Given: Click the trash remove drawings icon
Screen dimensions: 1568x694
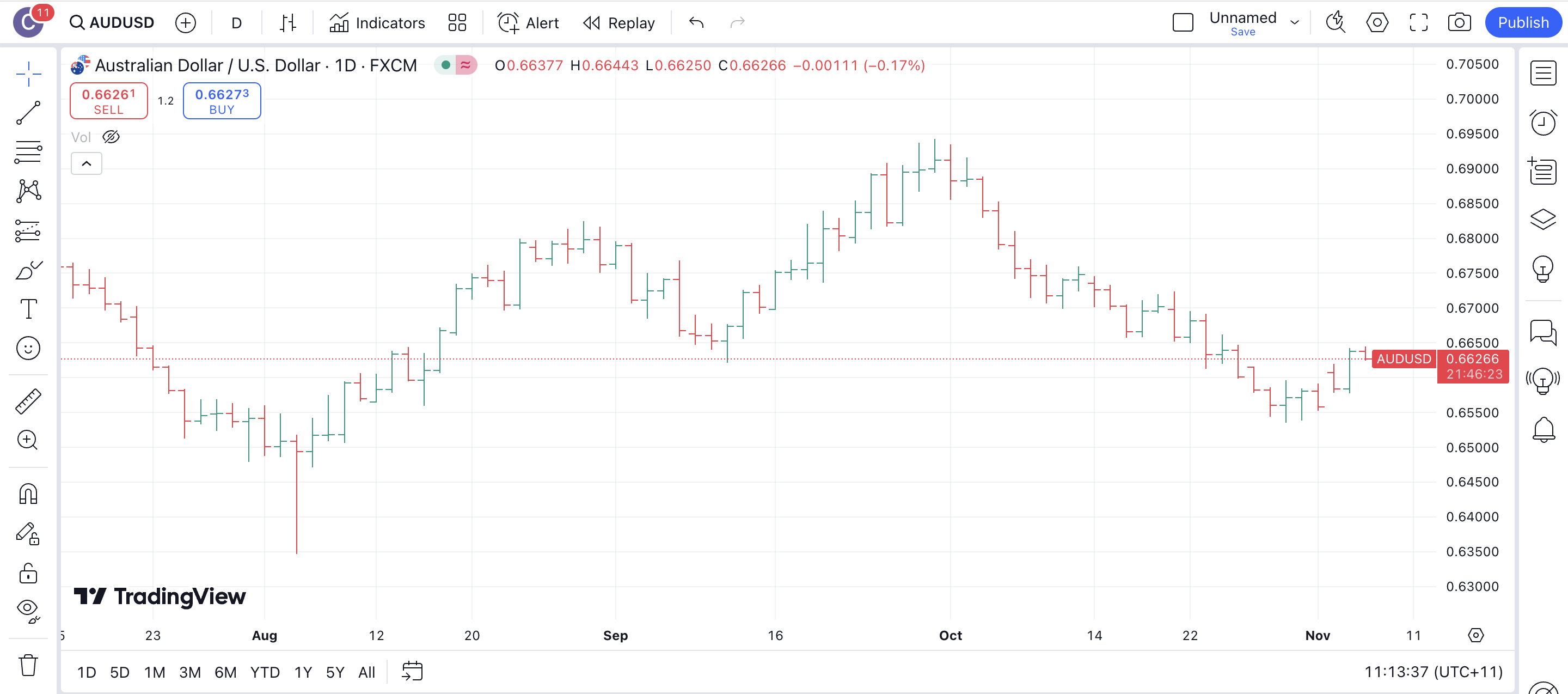Looking at the screenshot, I should point(28,665).
